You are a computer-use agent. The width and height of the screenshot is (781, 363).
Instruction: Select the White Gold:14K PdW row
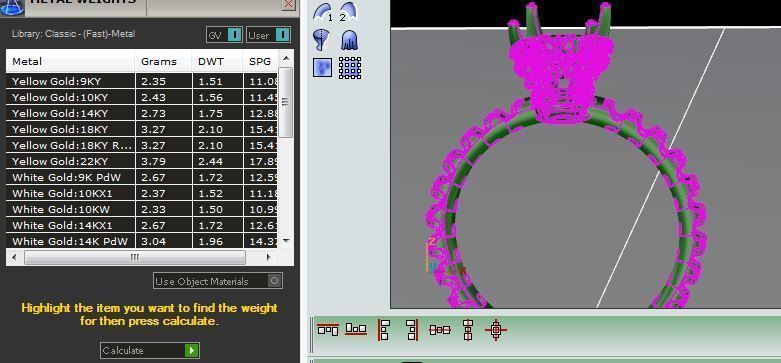(141, 241)
